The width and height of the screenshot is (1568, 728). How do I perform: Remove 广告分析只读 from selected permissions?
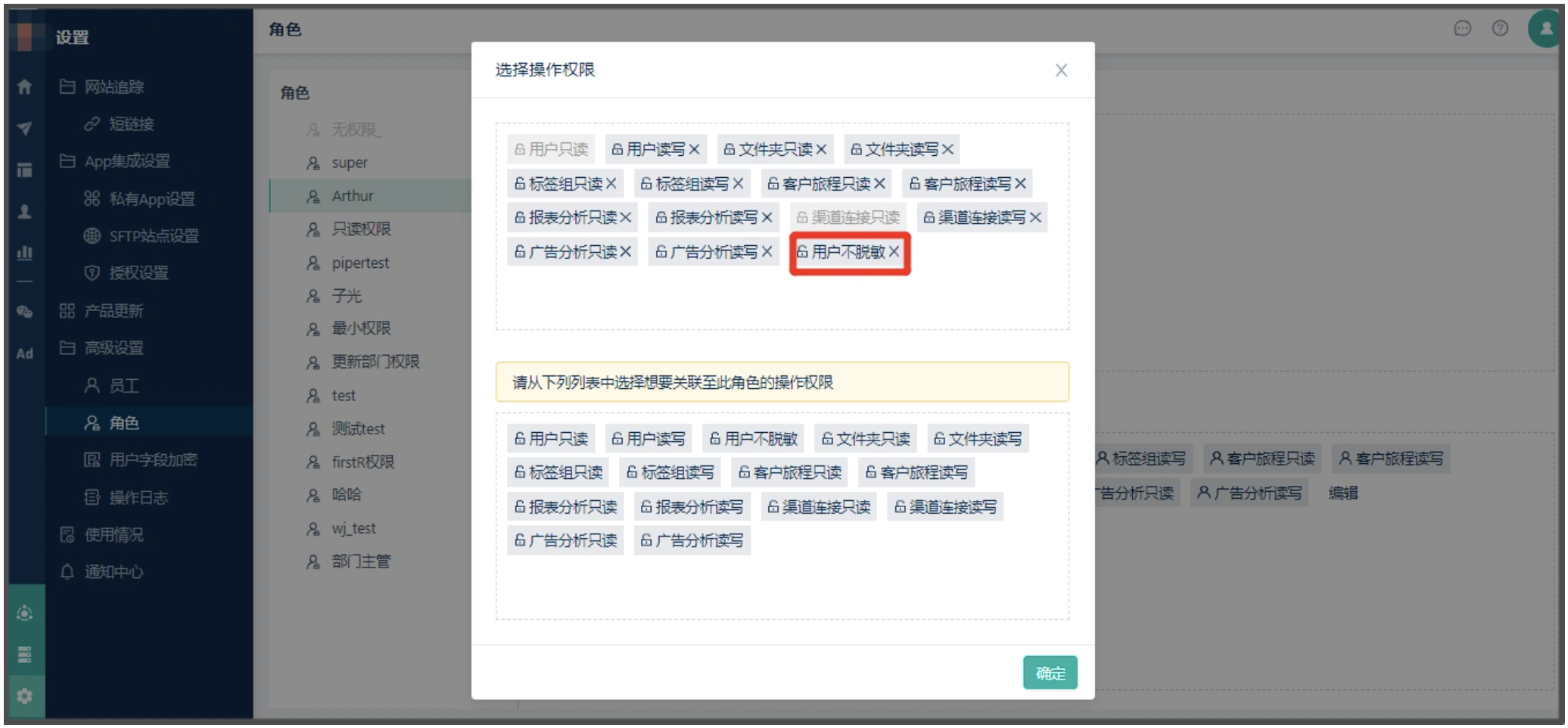(626, 252)
